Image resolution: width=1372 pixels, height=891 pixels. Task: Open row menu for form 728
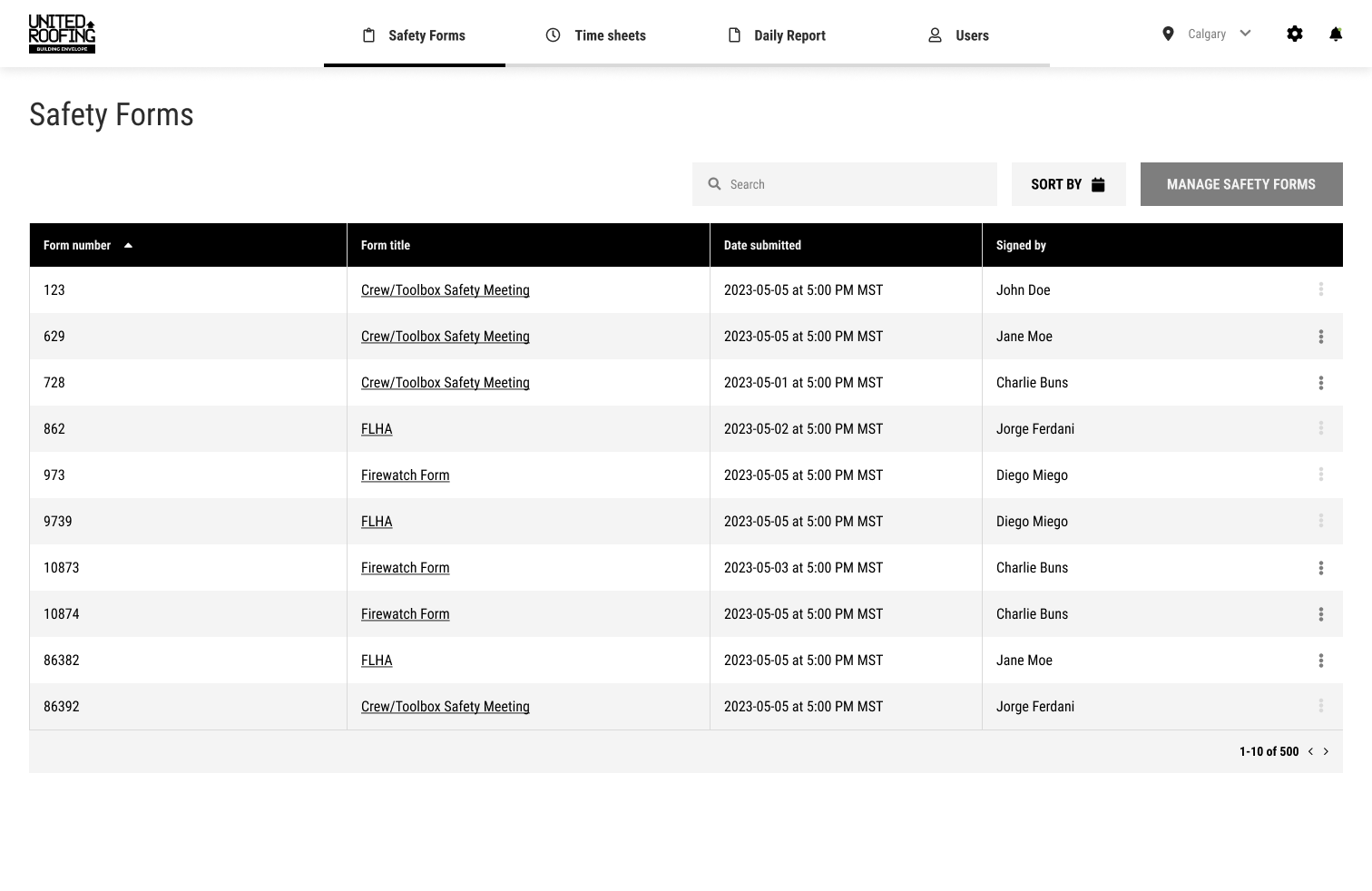1321,383
